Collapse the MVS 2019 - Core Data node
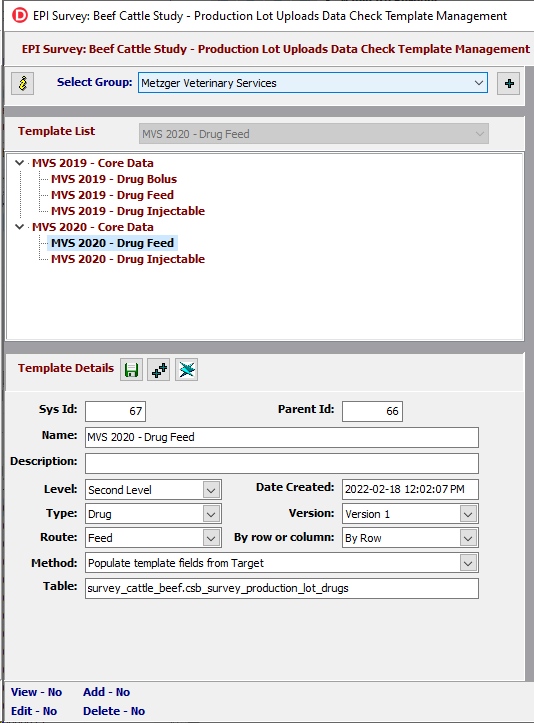The width and height of the screenshot is (534, 723). pyautogui.click(x=20, y=163)
